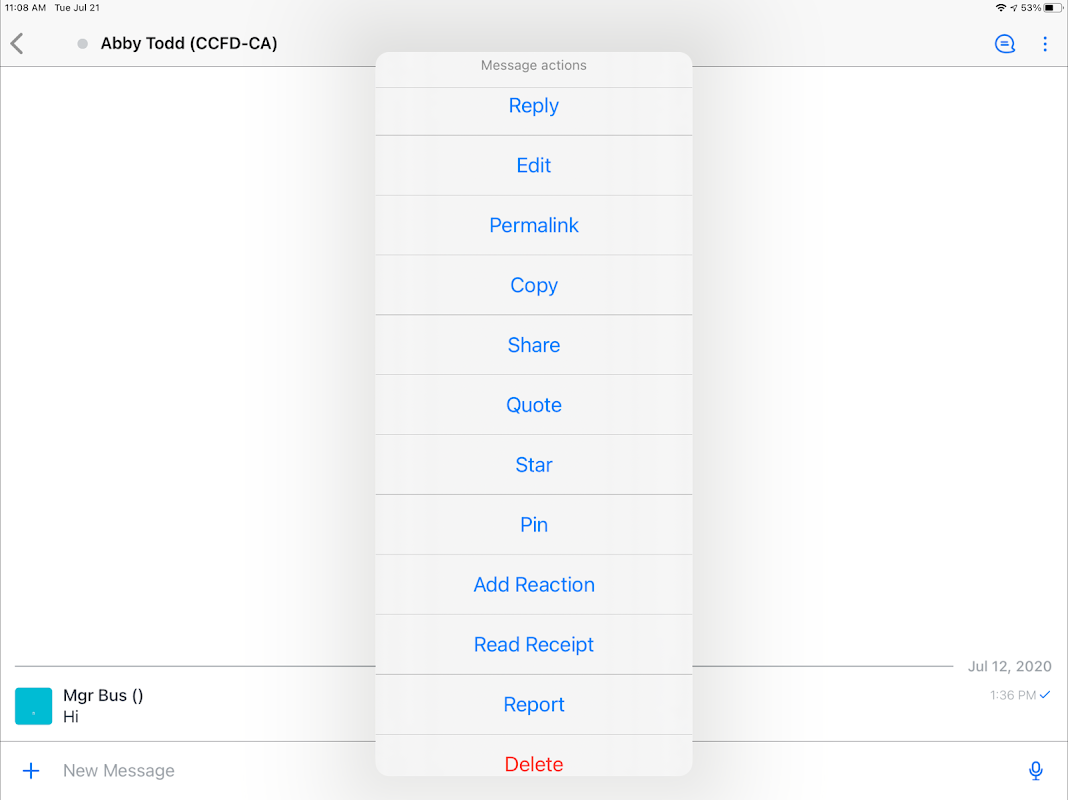Open the threads chat bubble icon
This screenshot has height=800, width=1068.
pyautogui.click(x=1005, y=44)
